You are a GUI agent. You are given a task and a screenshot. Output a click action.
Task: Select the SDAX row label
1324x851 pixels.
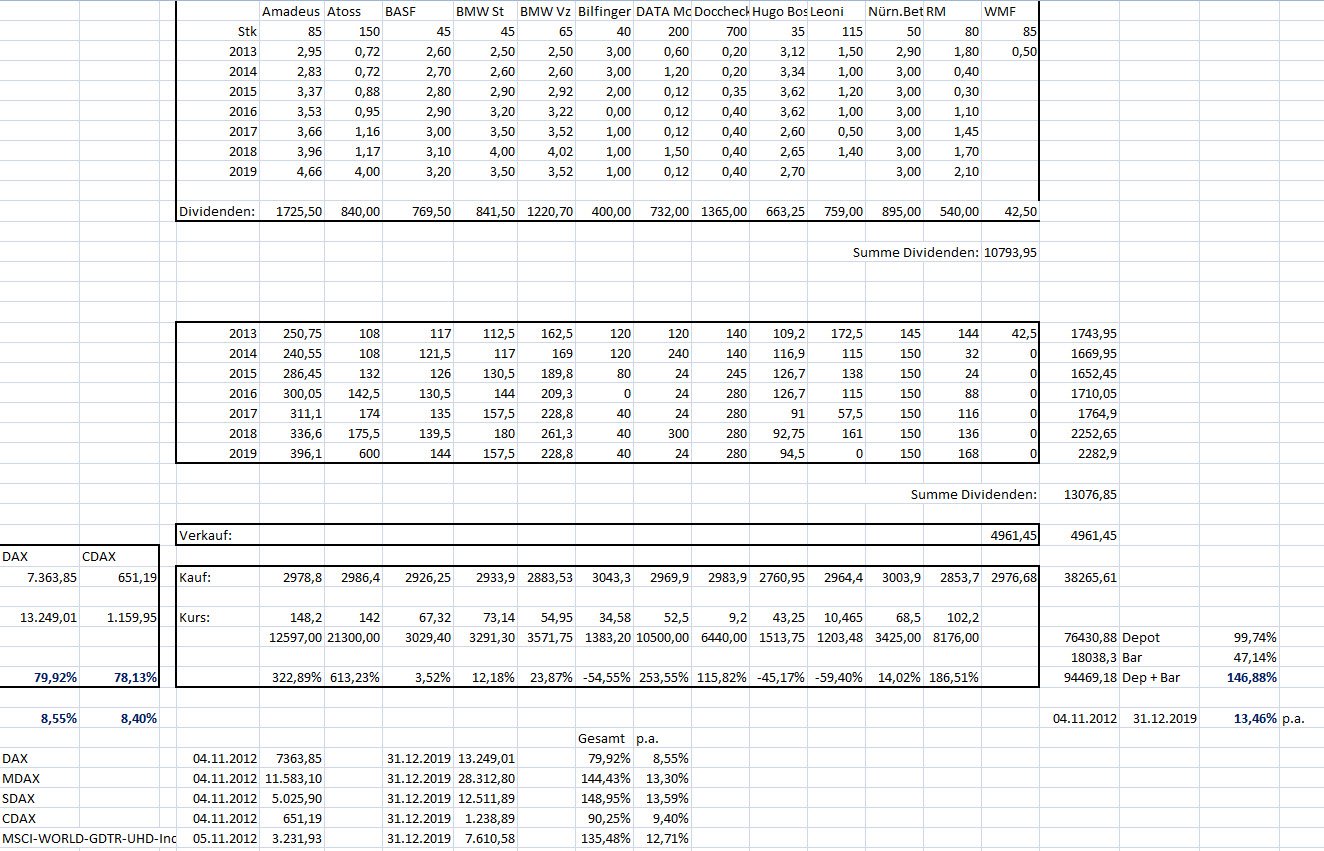[18, 798]
